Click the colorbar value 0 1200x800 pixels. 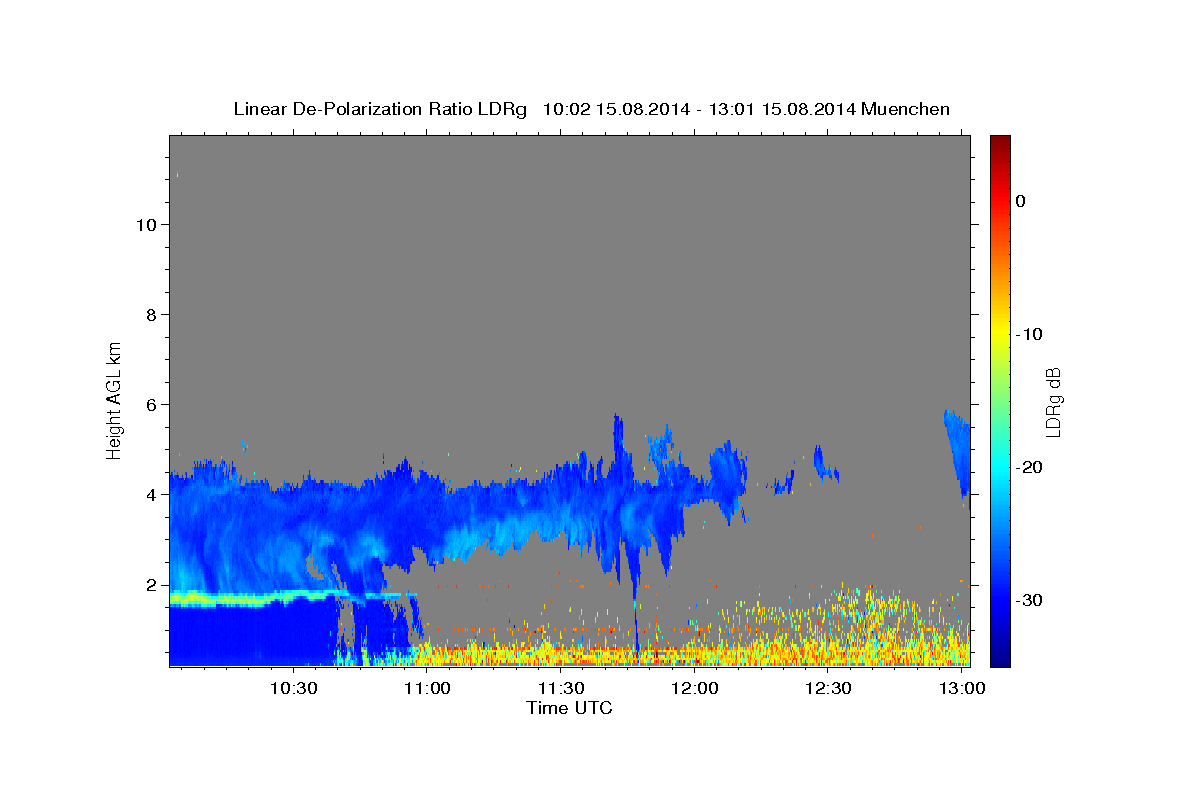pos(1020,201)
